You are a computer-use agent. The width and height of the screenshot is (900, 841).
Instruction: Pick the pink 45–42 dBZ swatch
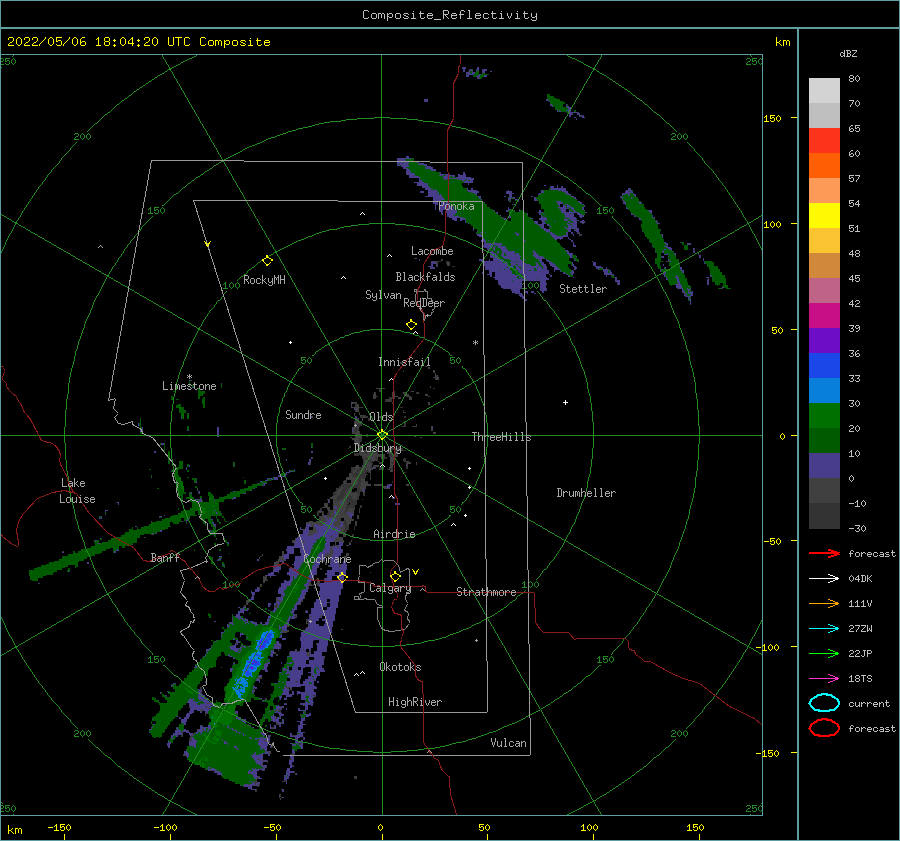point(824,290)
